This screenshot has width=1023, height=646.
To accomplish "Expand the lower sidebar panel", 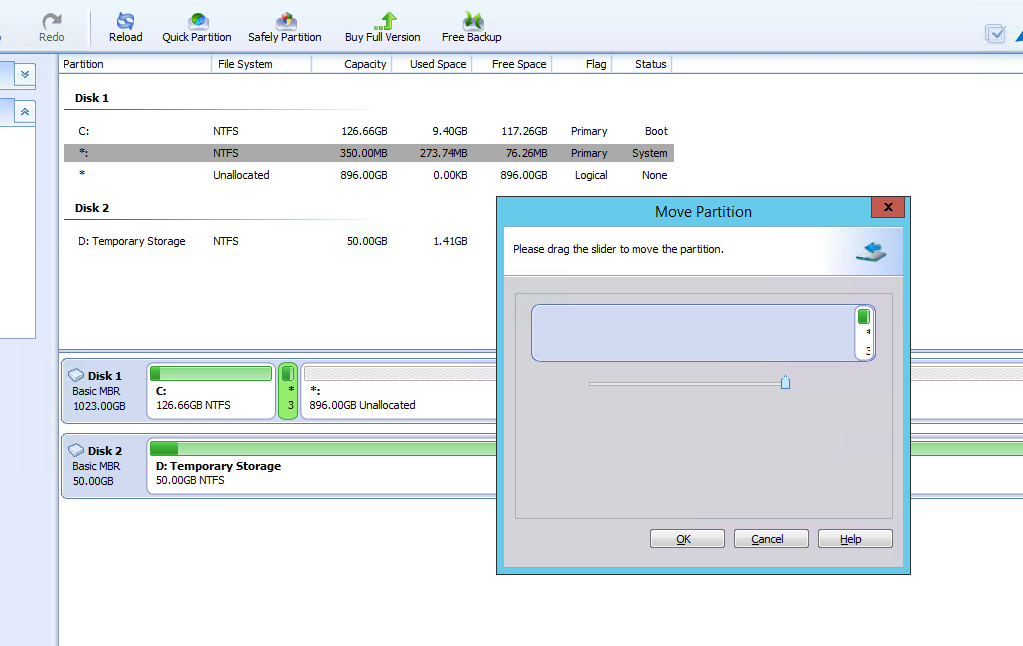I will click(25, 112).
